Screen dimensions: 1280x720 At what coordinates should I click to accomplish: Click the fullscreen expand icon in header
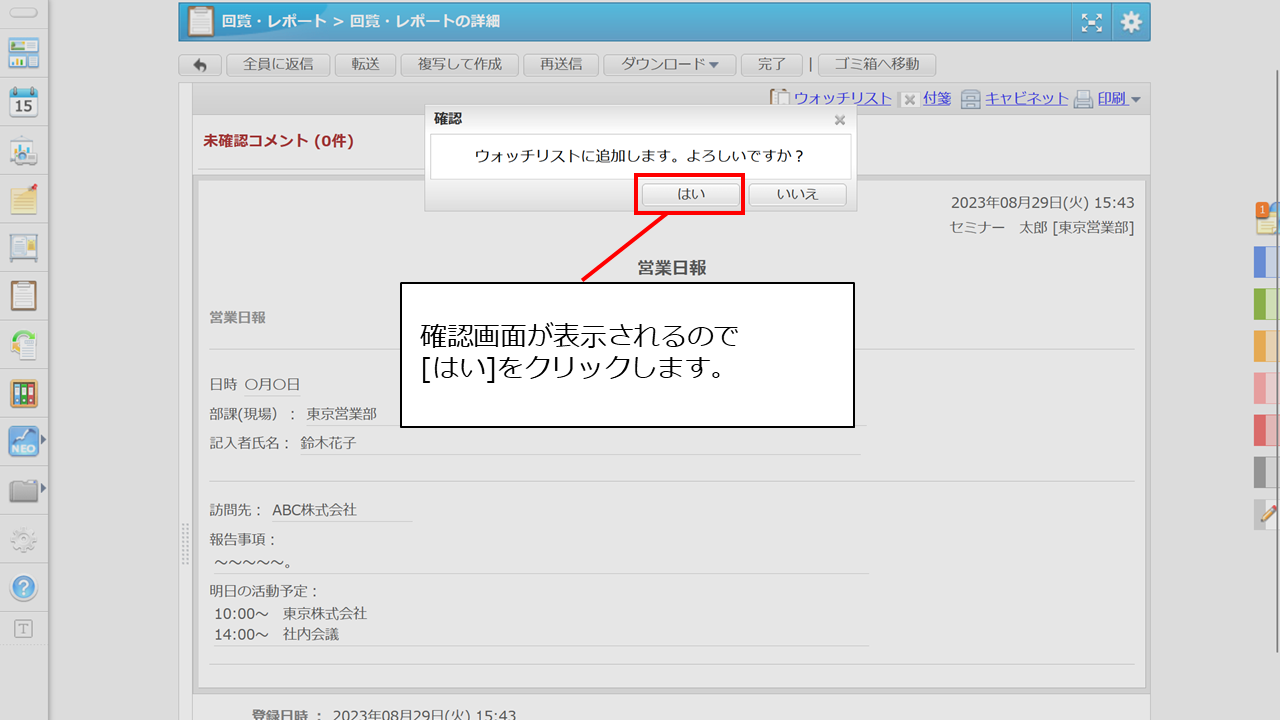pos(1091,22)
